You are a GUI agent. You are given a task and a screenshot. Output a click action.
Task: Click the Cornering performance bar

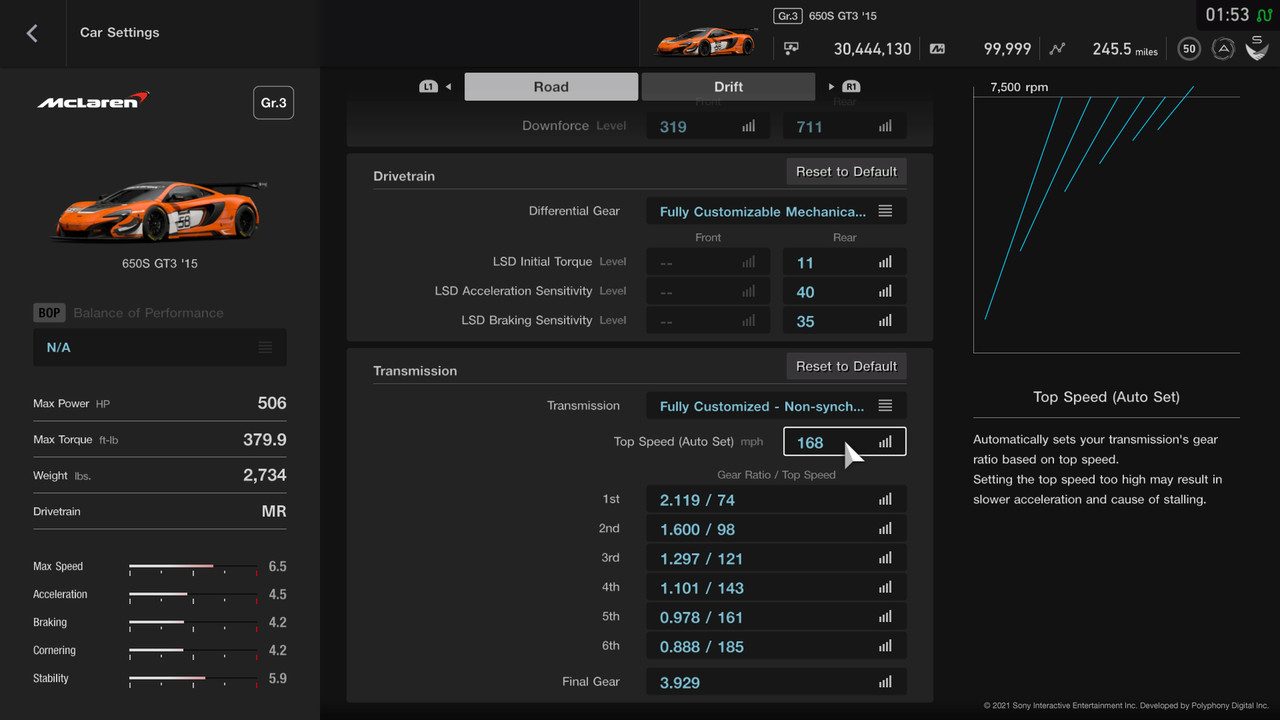tap(193, 651)
